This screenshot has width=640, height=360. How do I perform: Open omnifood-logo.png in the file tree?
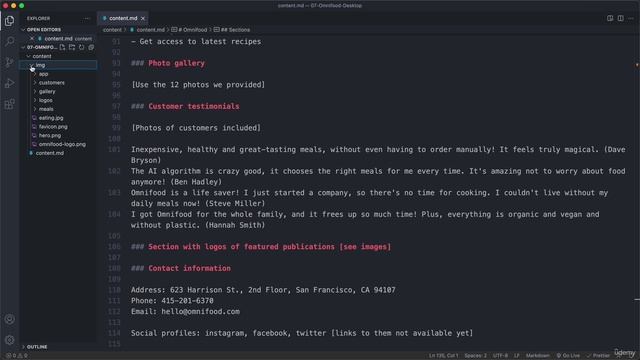pyautogui.click(x=62, y=144)
